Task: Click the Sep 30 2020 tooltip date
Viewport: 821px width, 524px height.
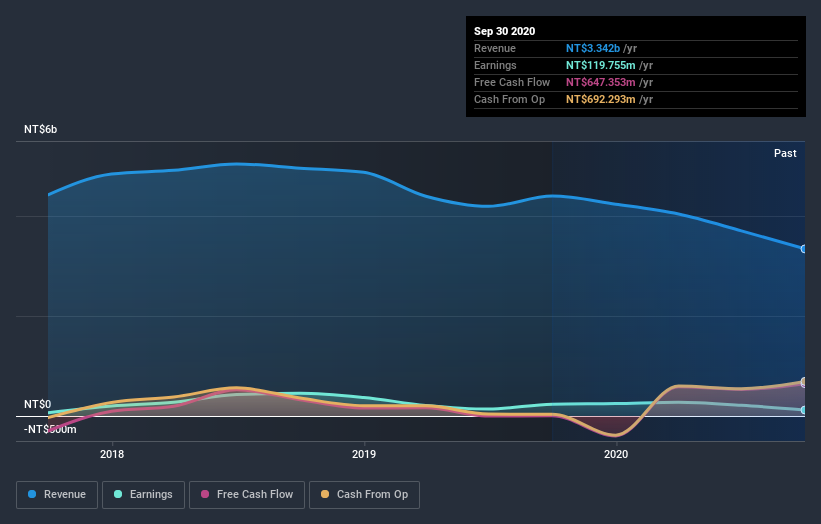Action: pyautogui.click(x=504, y=31)
